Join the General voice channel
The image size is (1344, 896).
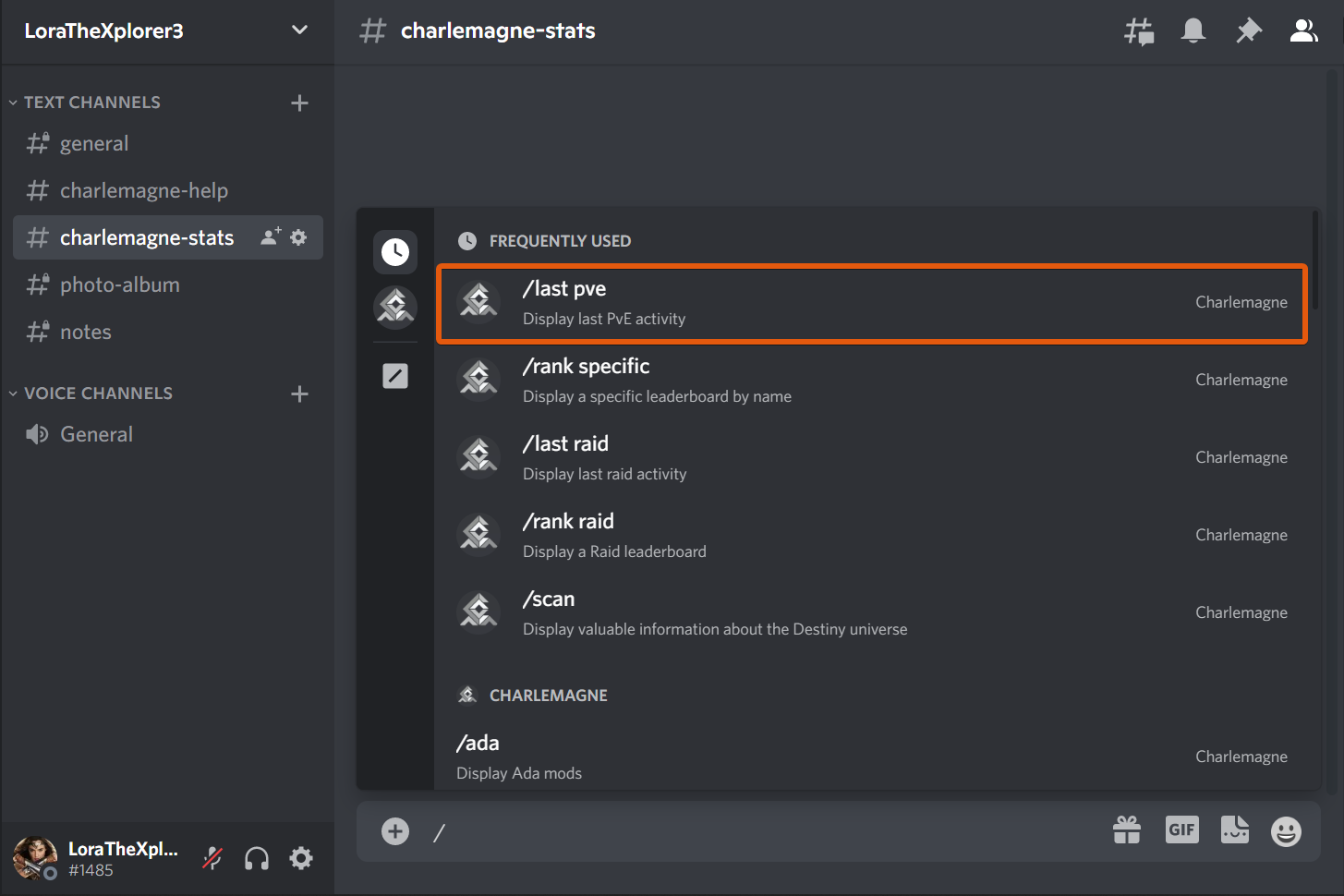(168, 435)
